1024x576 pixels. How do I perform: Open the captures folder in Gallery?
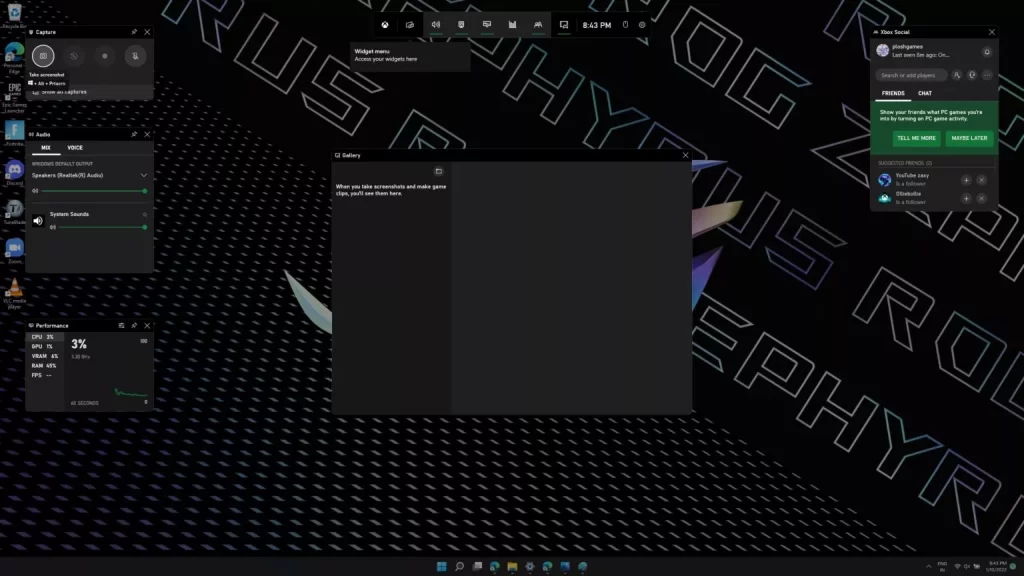click(x=439, y=171)
